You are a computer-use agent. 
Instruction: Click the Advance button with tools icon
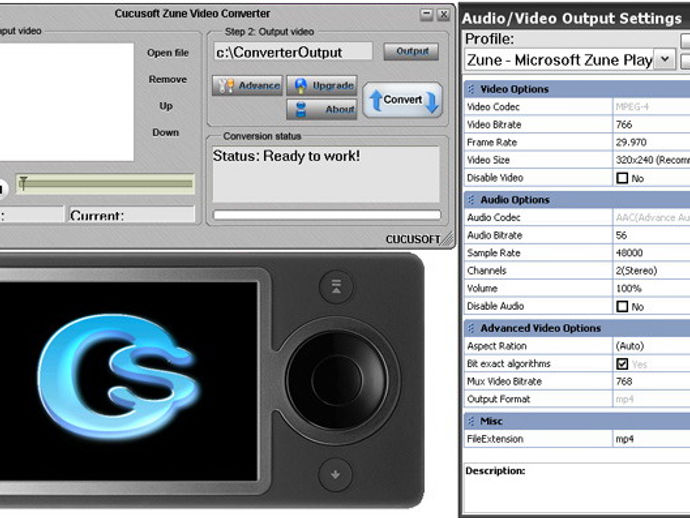[247, 85]
